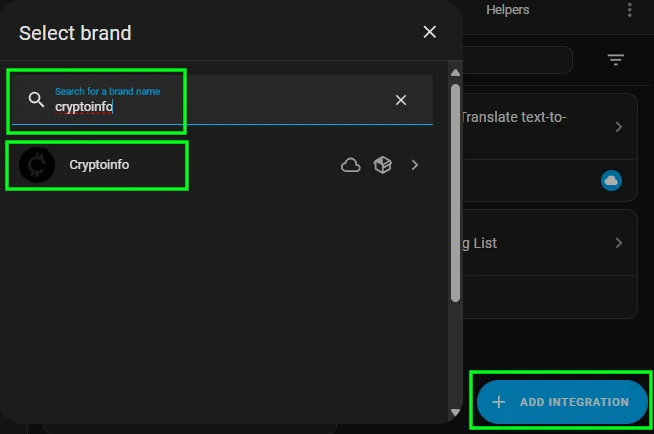Screen dimensions: 654x434
Task: Expand the Translate text-to- card chevron
Action: point(619,127)
